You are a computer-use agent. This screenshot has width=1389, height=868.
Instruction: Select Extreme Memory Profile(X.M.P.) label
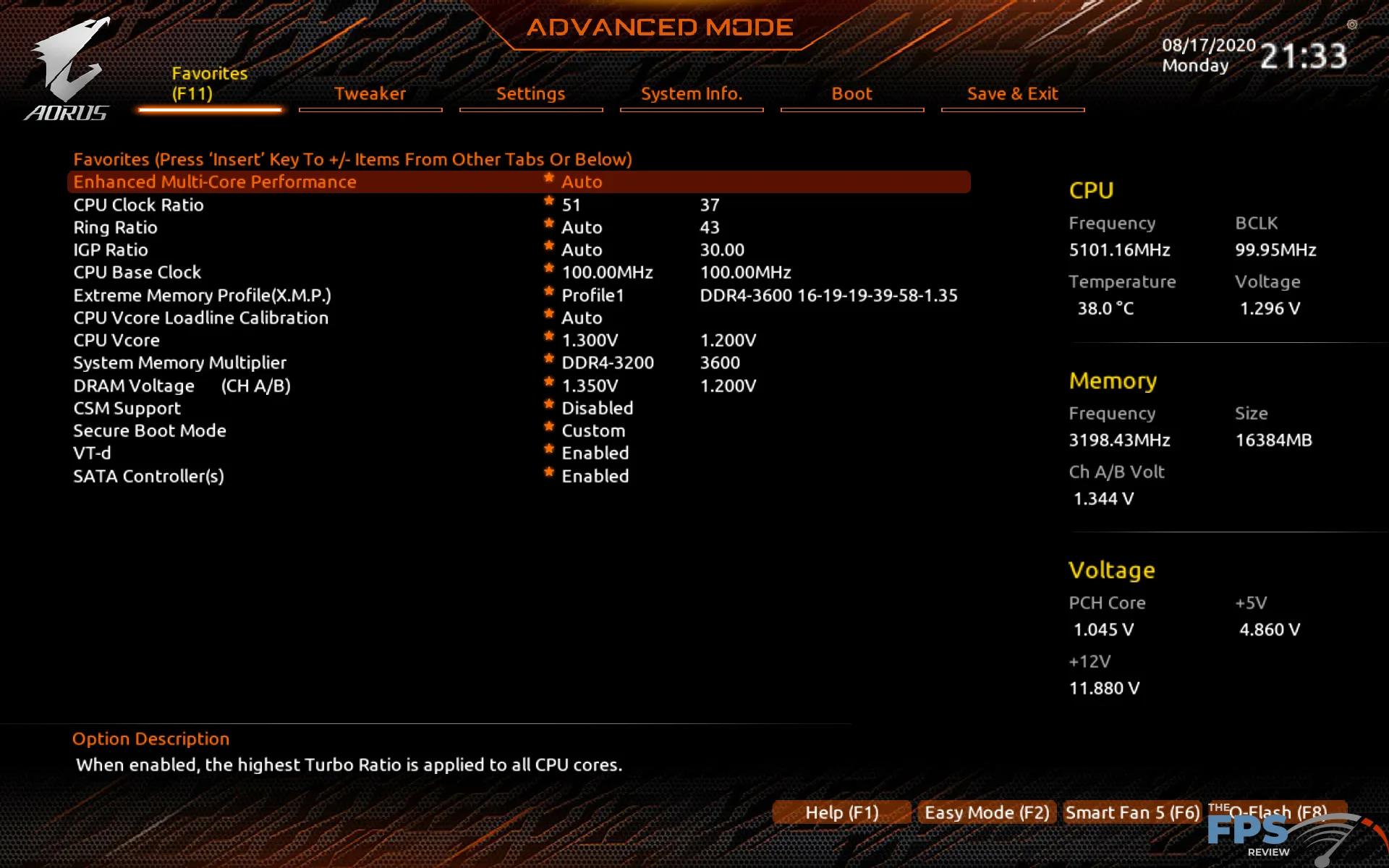point(202,296)
